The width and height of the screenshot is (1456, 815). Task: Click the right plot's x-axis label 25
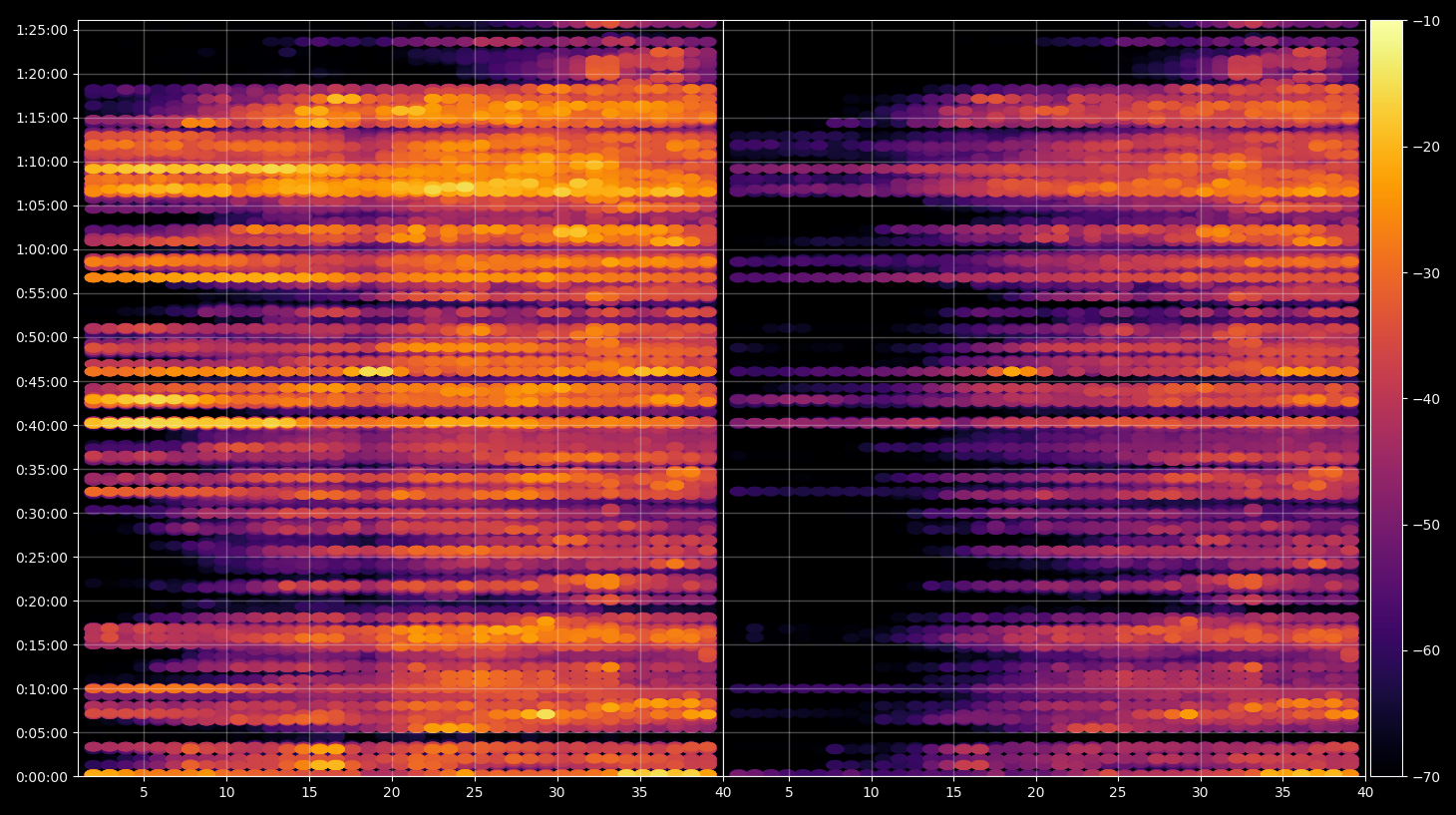[1118, 793]
